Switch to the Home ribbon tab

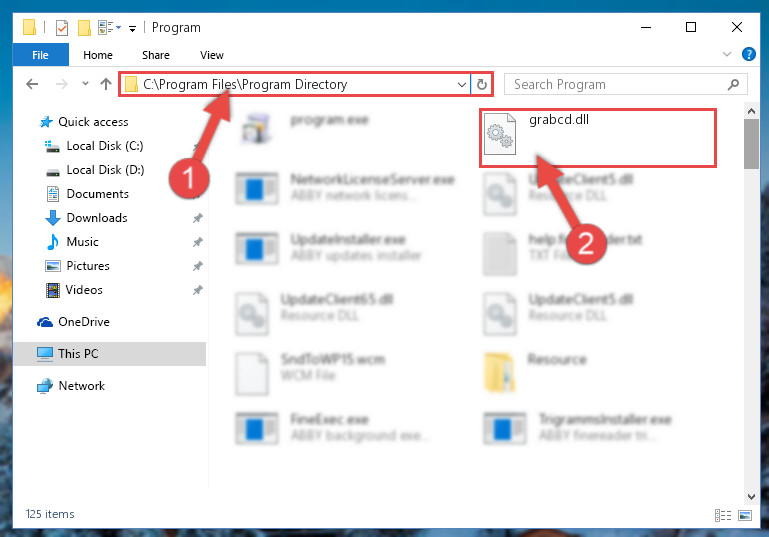[98, 55]
